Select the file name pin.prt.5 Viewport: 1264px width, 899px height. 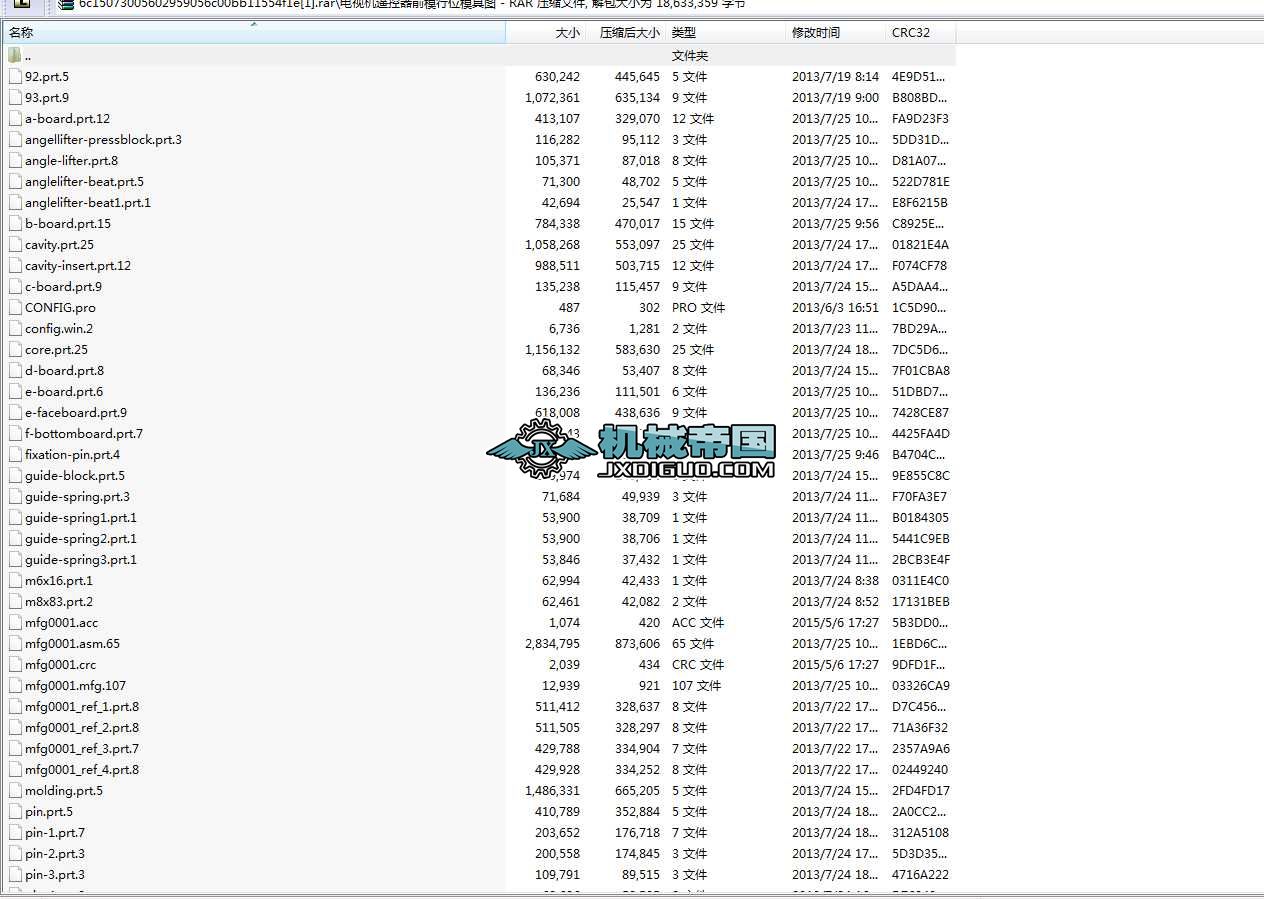[x=49, y=812]
